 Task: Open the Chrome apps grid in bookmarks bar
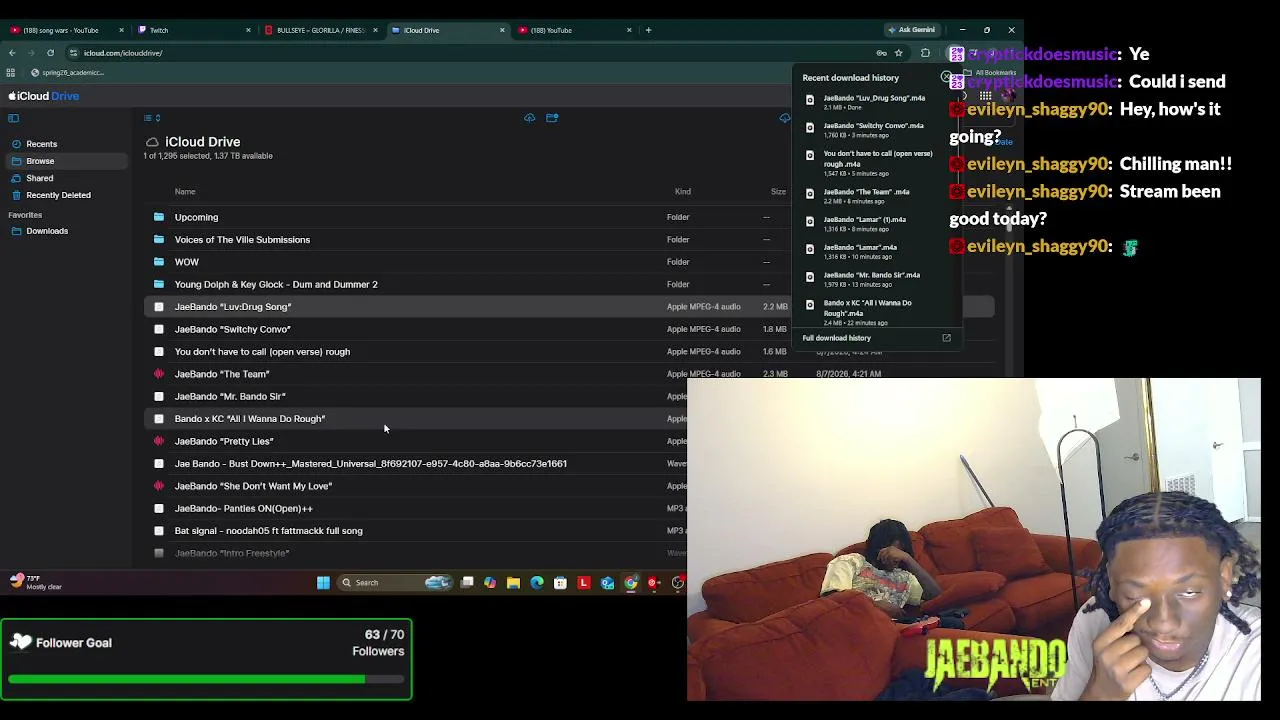coord(11,73)
